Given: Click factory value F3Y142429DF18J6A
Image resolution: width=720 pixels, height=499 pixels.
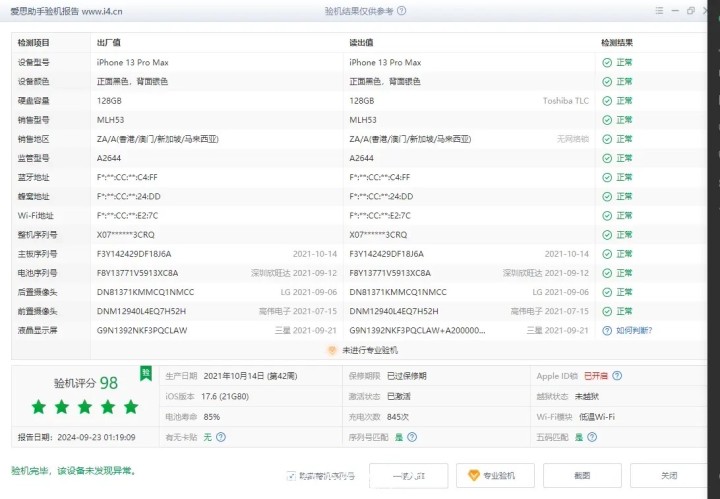Looking at the screenshot, I should [134, 254].
